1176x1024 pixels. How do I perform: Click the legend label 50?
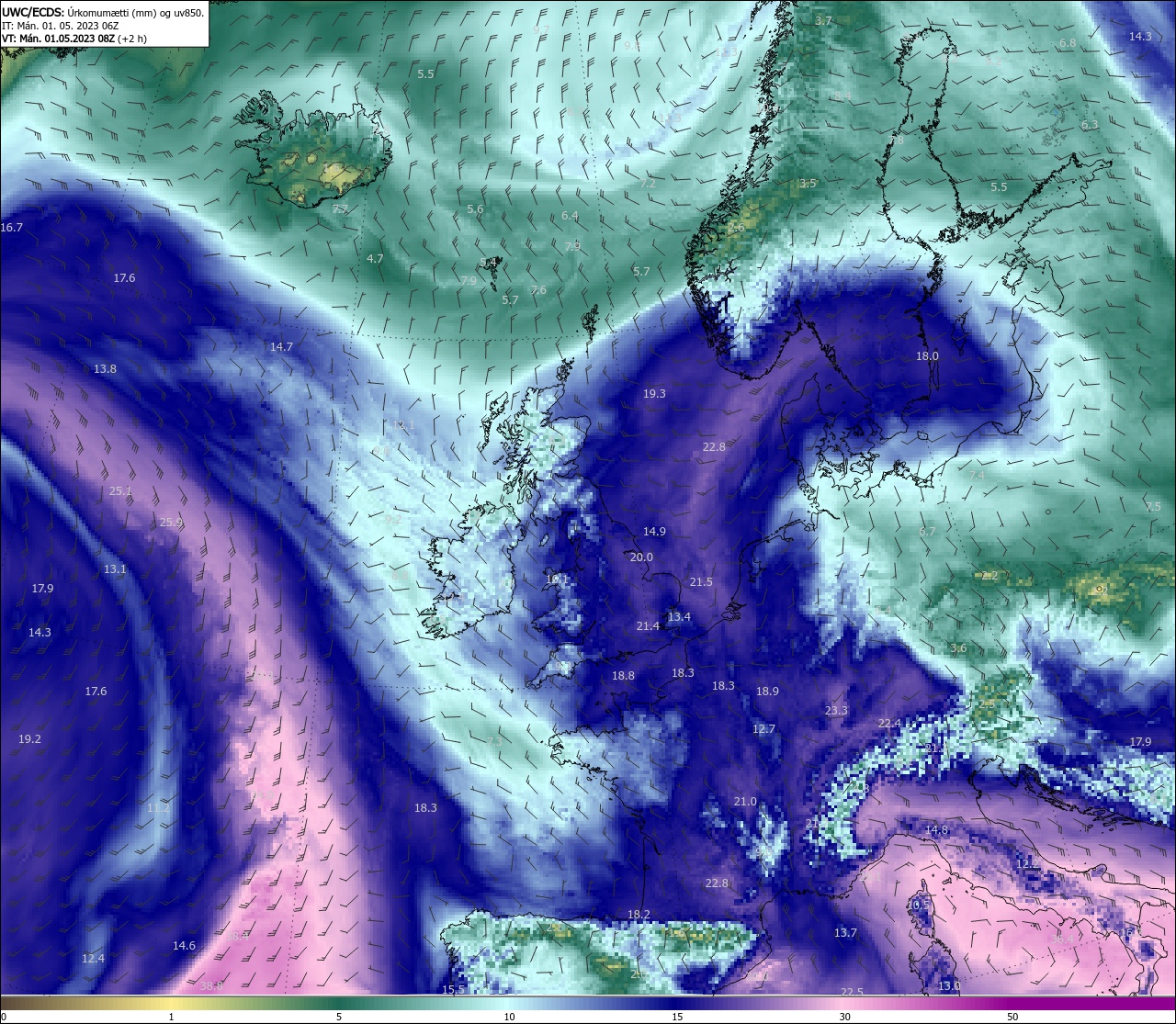(1012, 1017)
